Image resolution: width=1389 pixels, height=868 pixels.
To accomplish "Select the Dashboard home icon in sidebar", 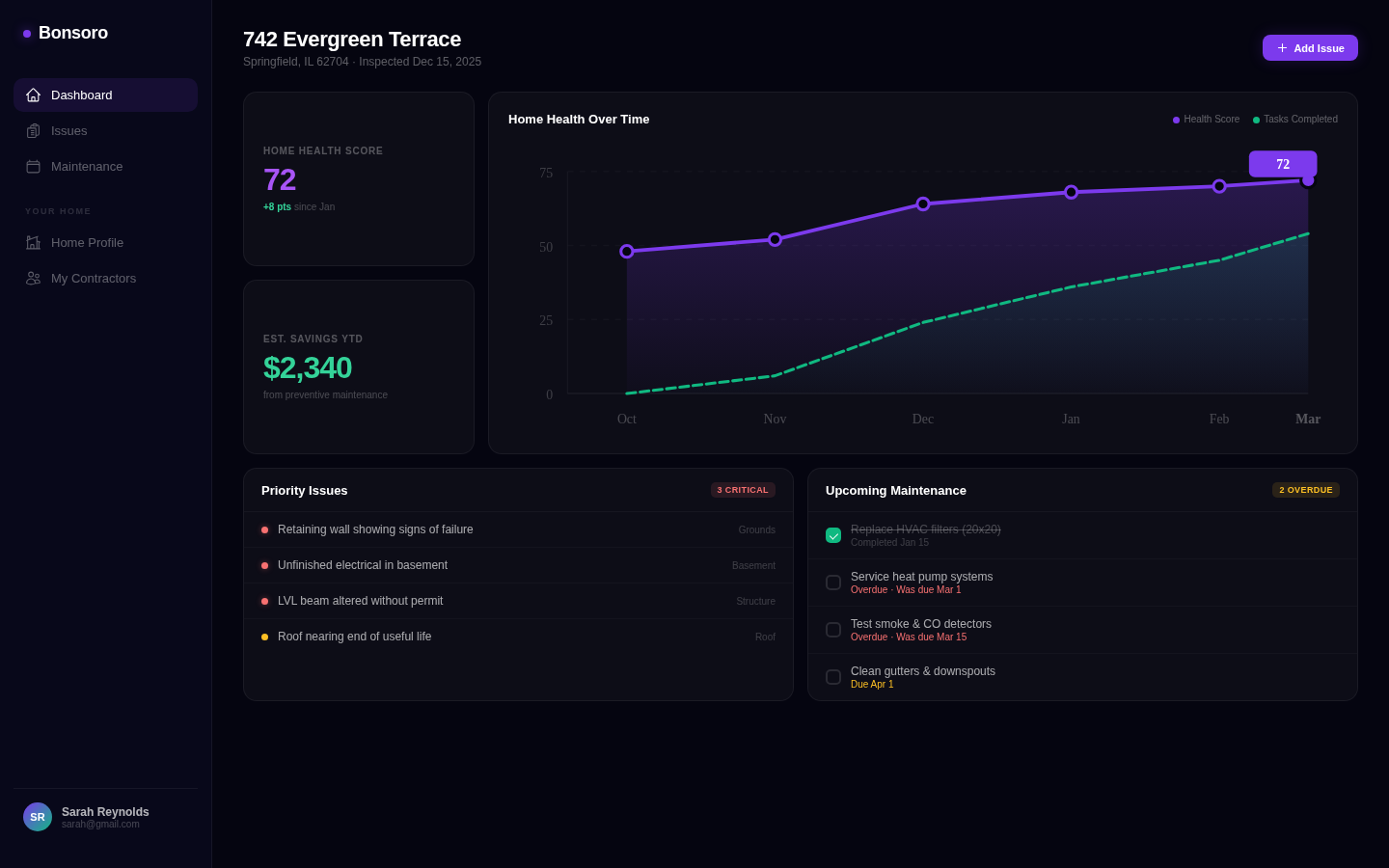I will pyautogui.click(x=32, y=95).
